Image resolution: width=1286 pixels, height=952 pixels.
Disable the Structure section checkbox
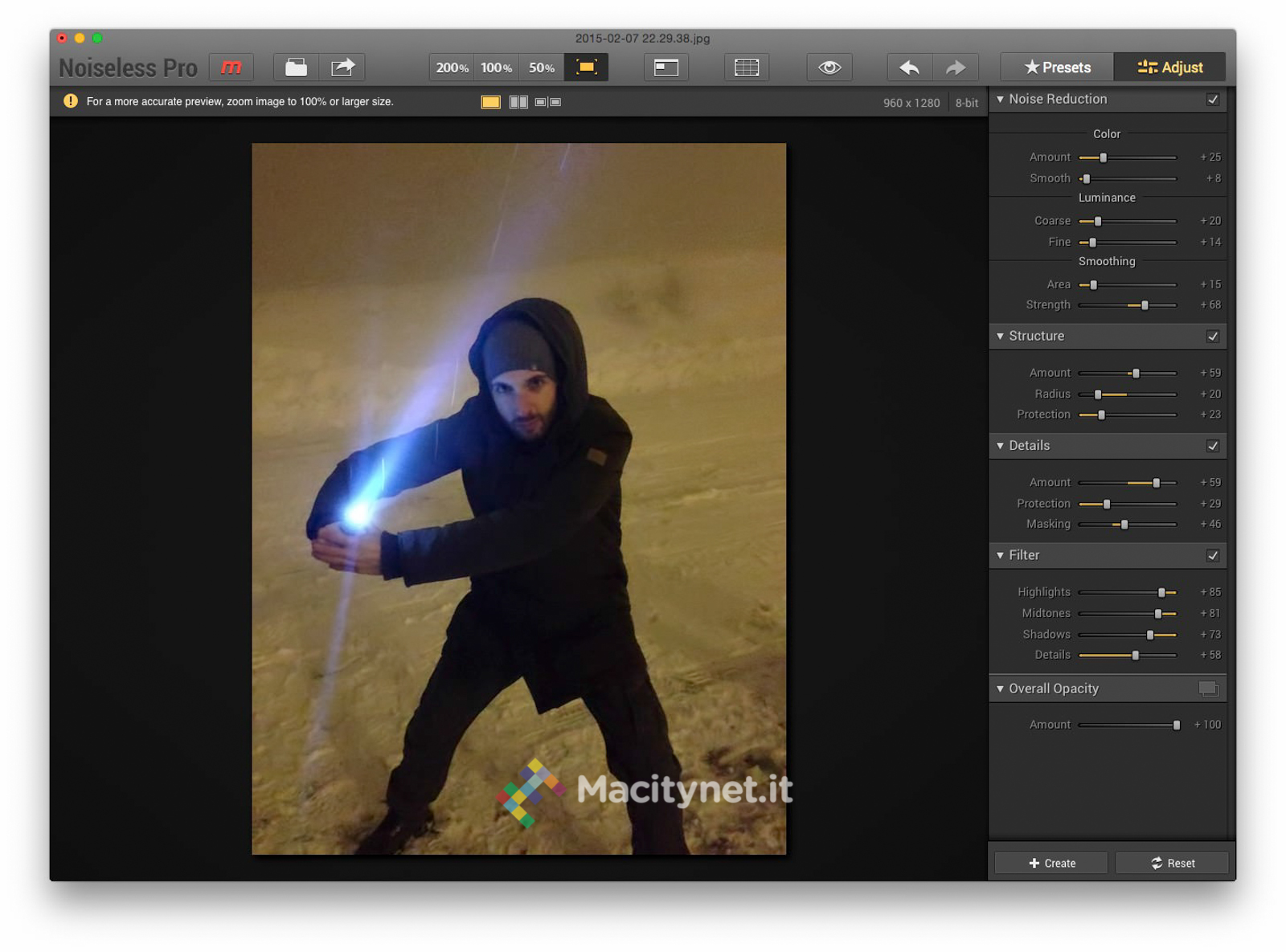[1213, 337]
